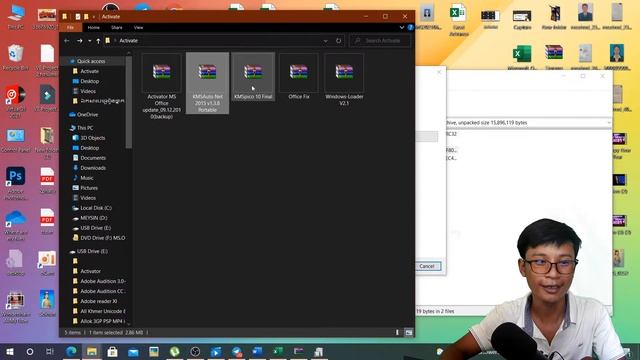
Task: Go forward with the Forward arrow
Action: pyautogui.click(x=80, y=41)
